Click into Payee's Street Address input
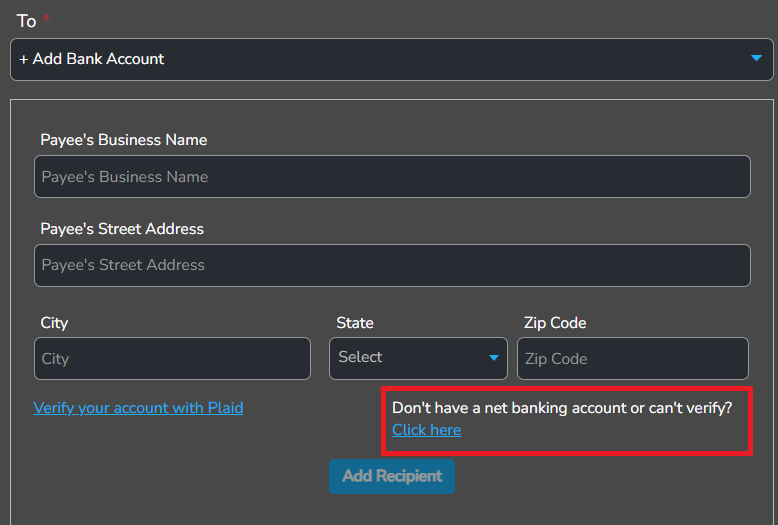 [x=392, y=265]
